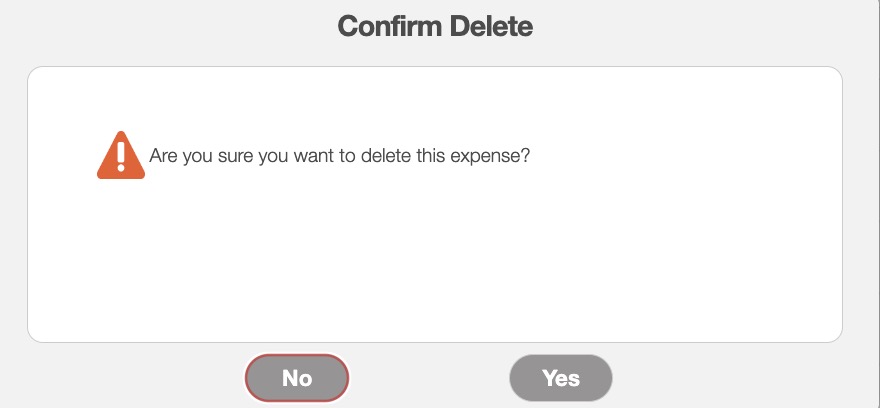The width and height of the screenshot is (880, 408).
Task: Cancel deletion by choosing No
Action: (x=297, y=378)
